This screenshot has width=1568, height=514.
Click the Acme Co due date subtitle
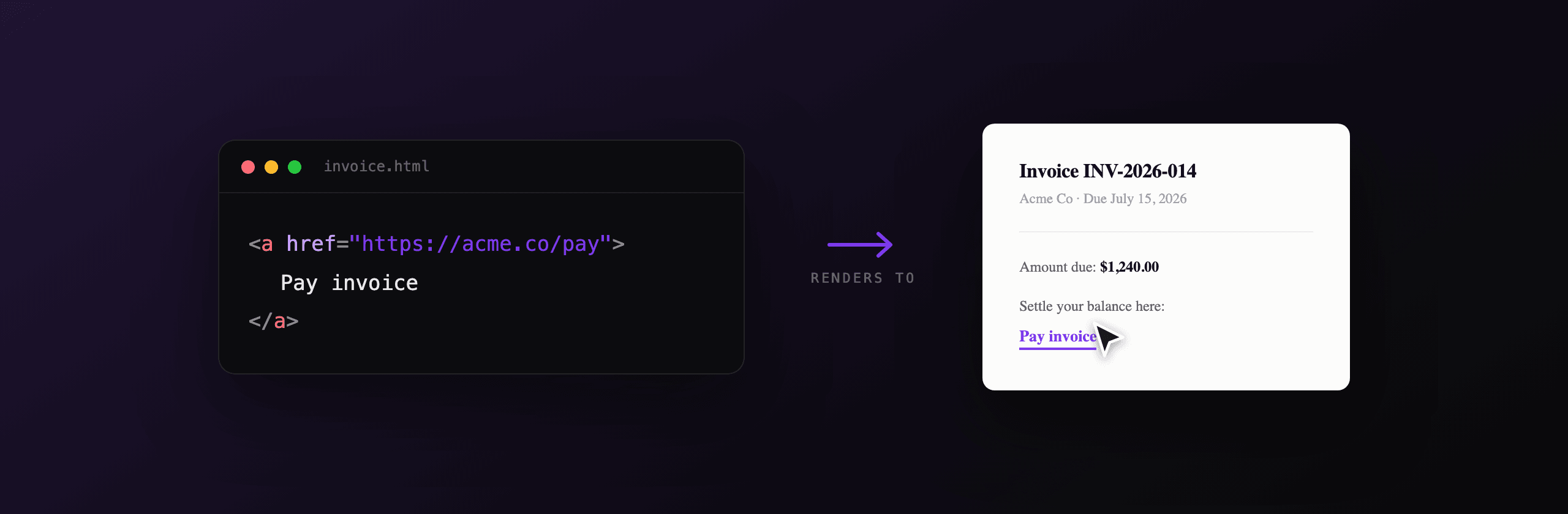click(x=1102, y=199)
